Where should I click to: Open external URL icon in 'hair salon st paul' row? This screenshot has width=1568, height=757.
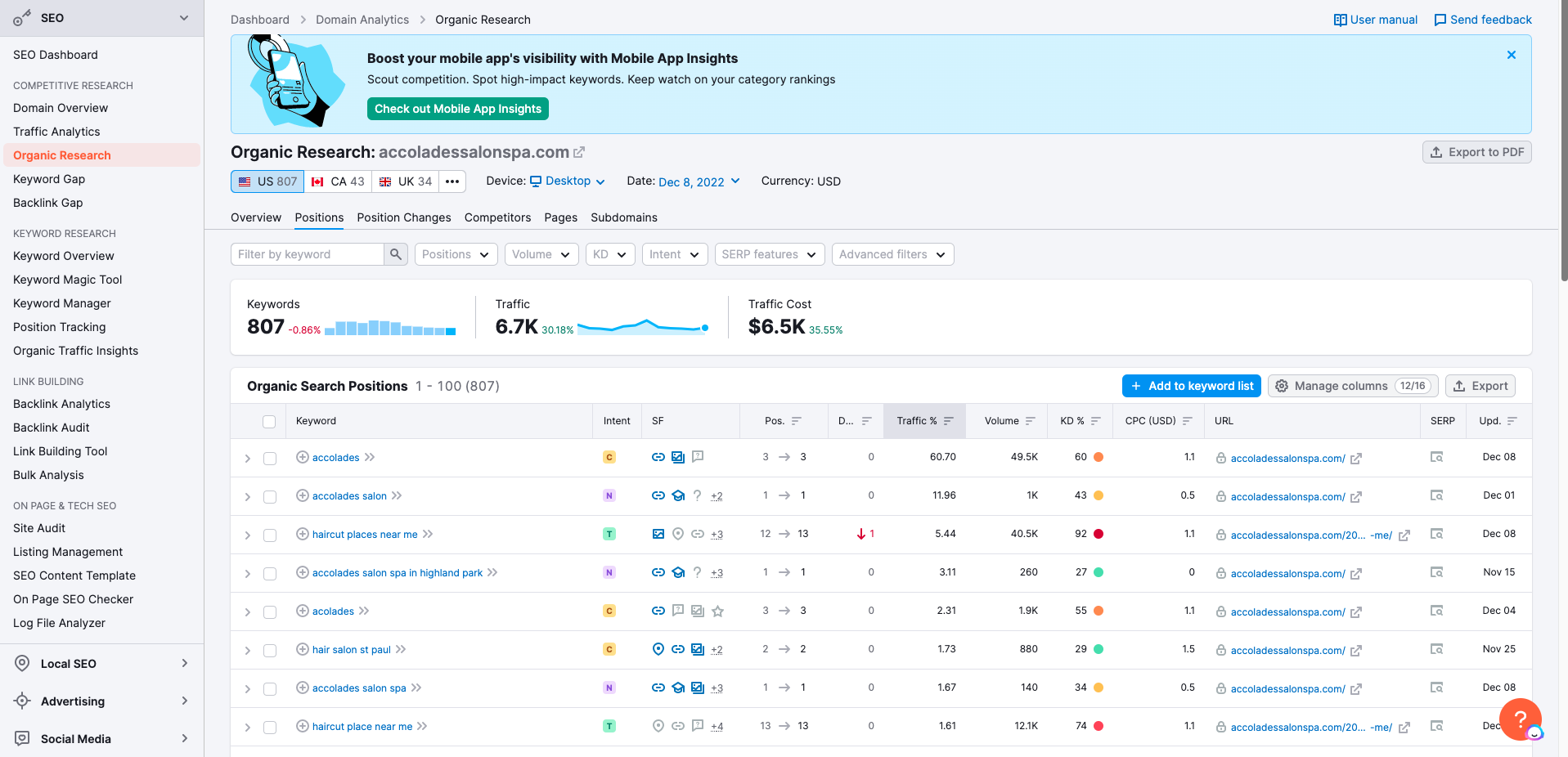coord(1355,651)
